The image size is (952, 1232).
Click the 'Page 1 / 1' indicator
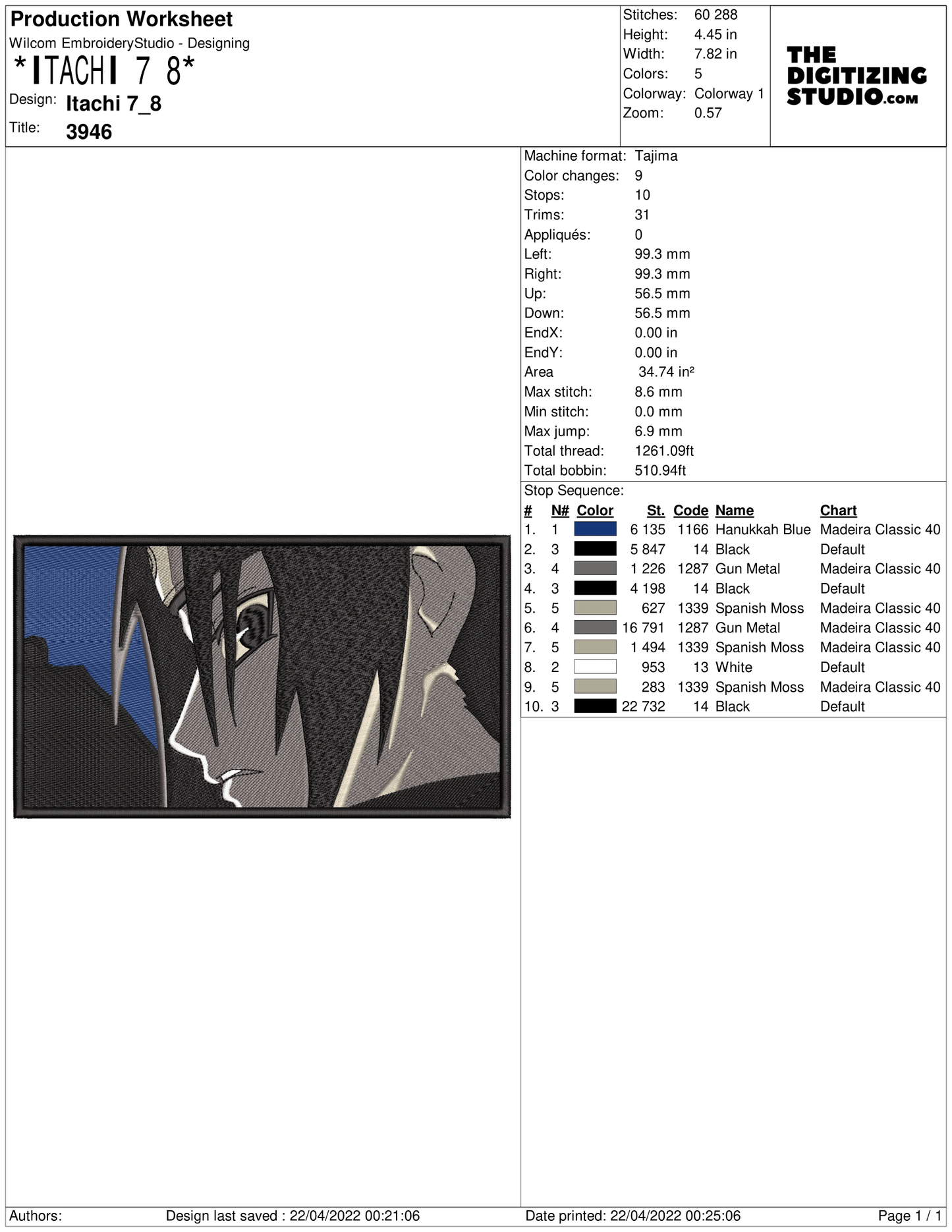click(x=910, y=1216)
